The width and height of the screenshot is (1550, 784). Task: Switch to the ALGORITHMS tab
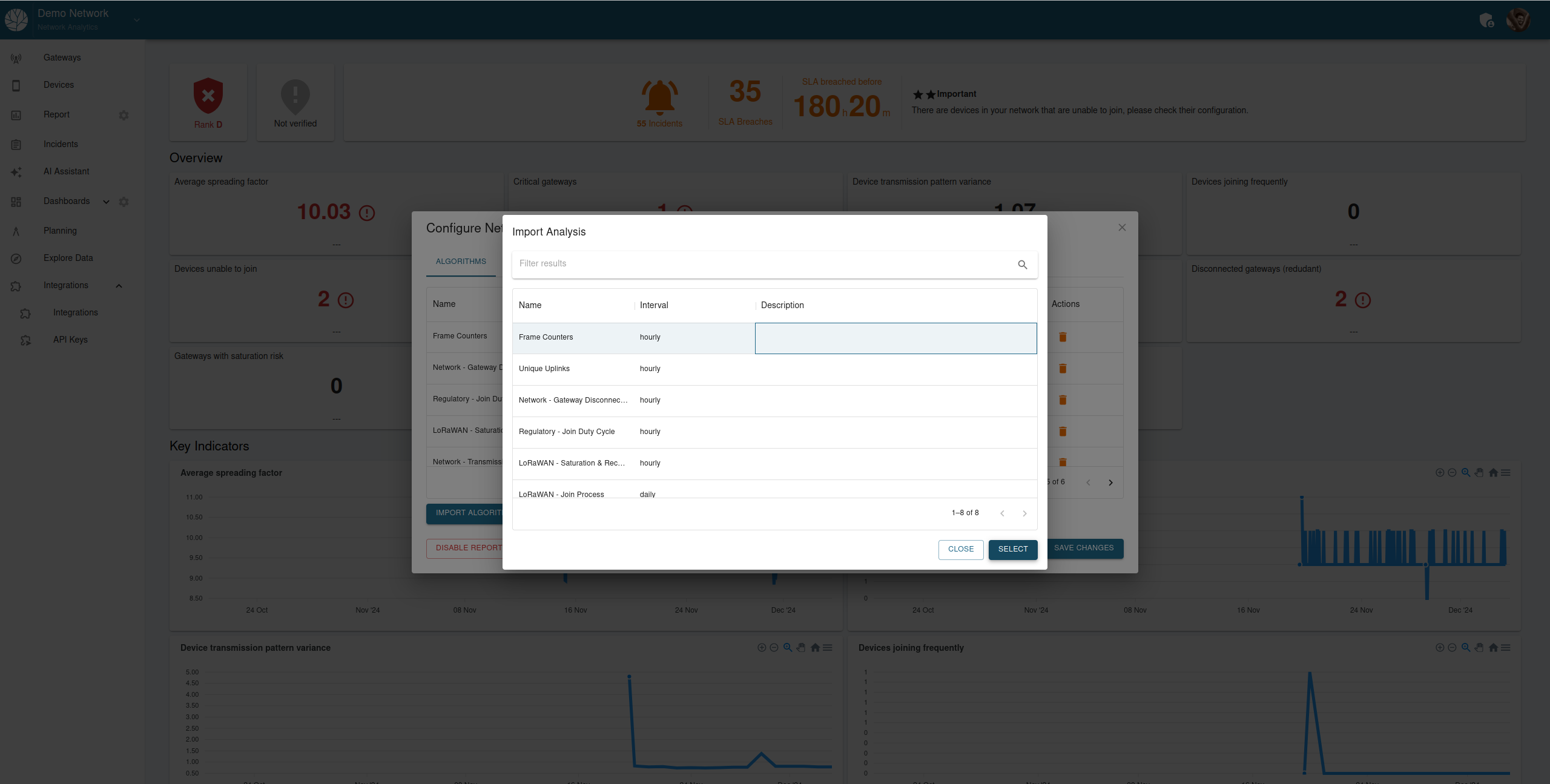461,262
